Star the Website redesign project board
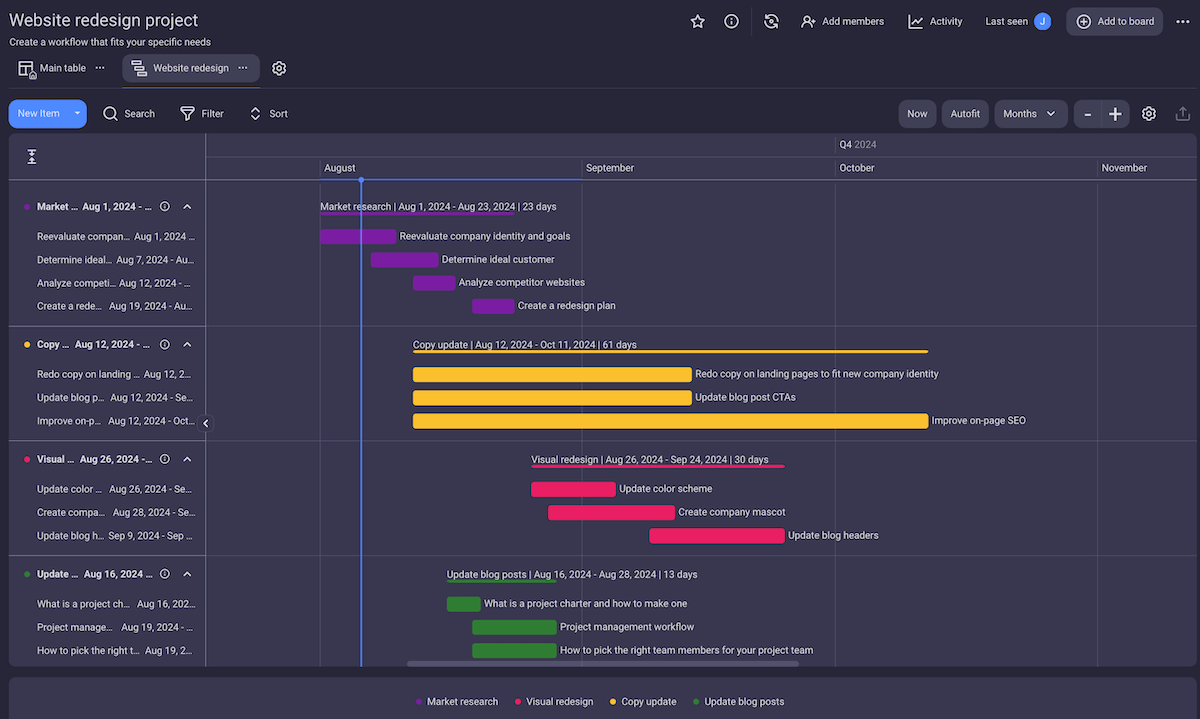 point(697,20)
